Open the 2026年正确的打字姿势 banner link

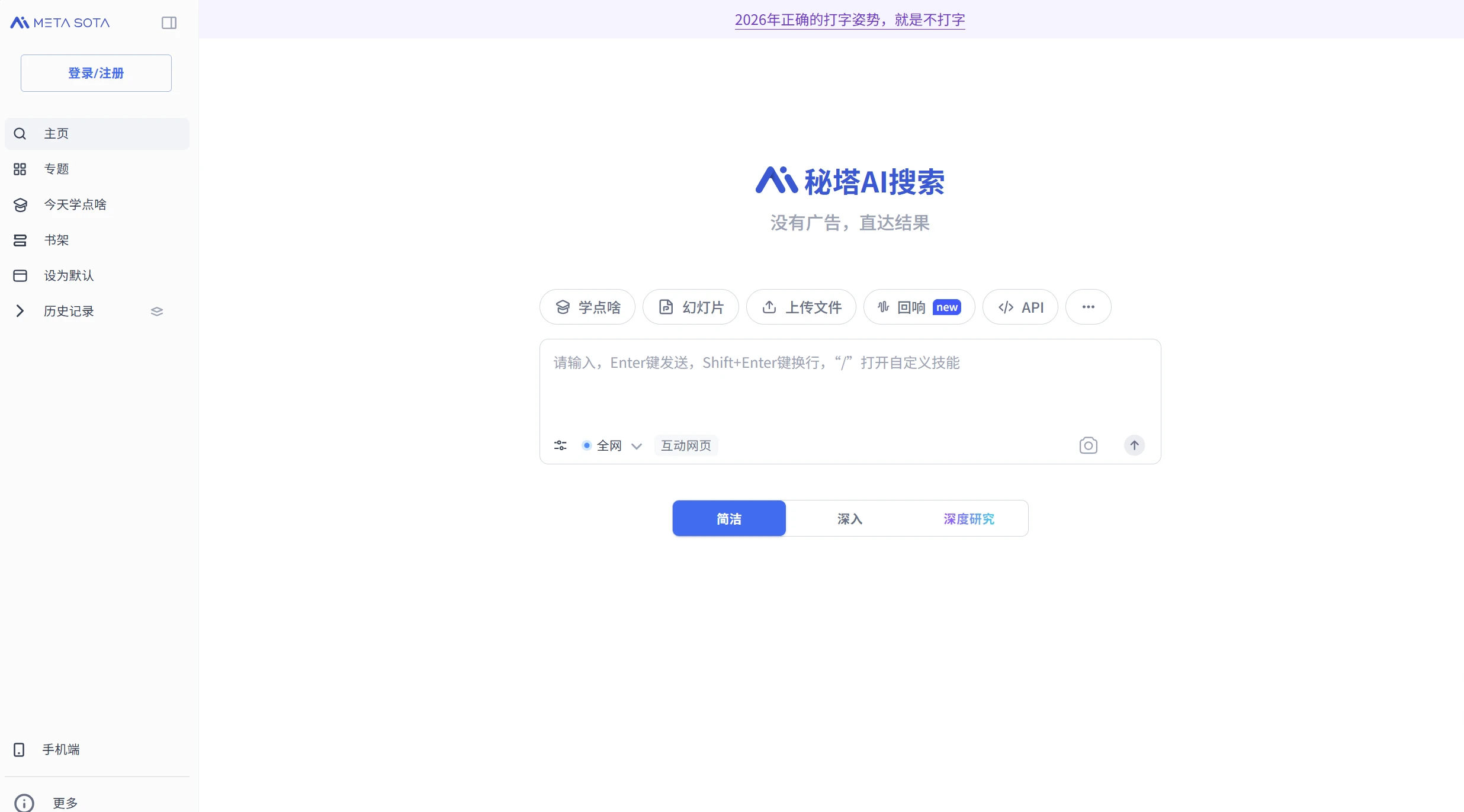[849, 20]
